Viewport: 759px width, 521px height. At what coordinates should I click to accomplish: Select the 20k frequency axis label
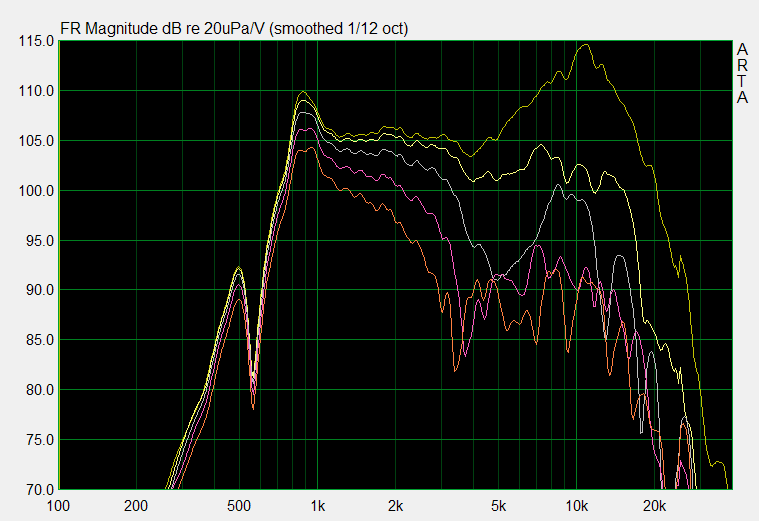pos(654,506)
